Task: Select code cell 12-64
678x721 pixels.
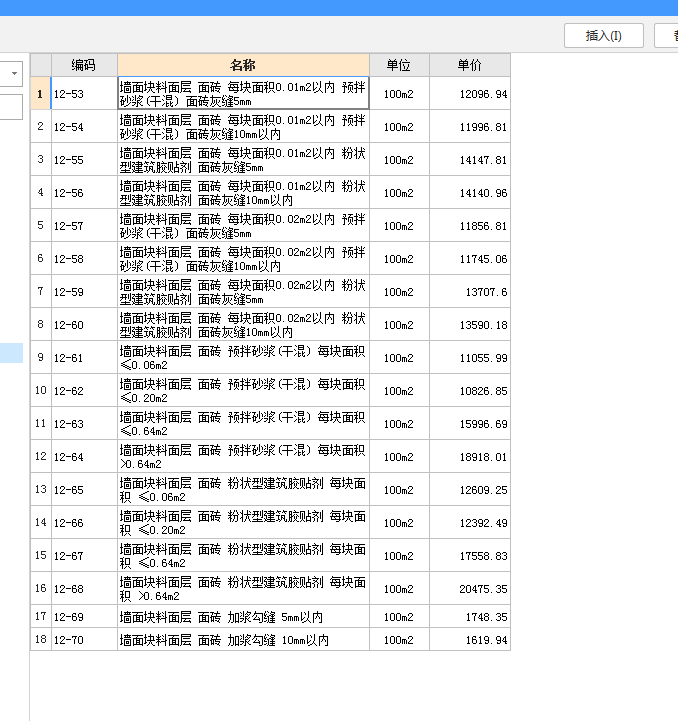Action: (84, 457)
